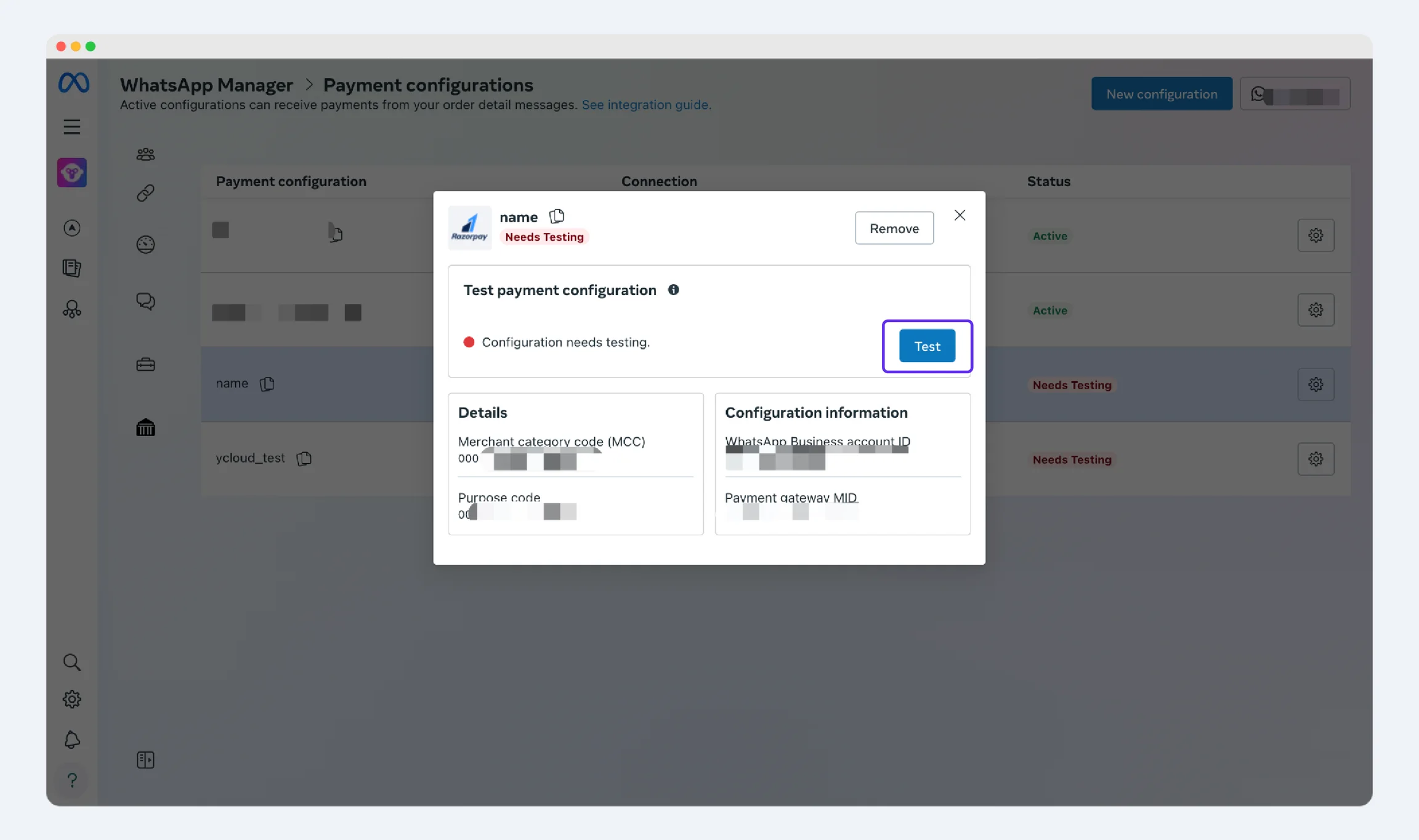Open the WhatsApp account selector dropdown
This screenshot has width=1419, height=840.
[1295, 94]
